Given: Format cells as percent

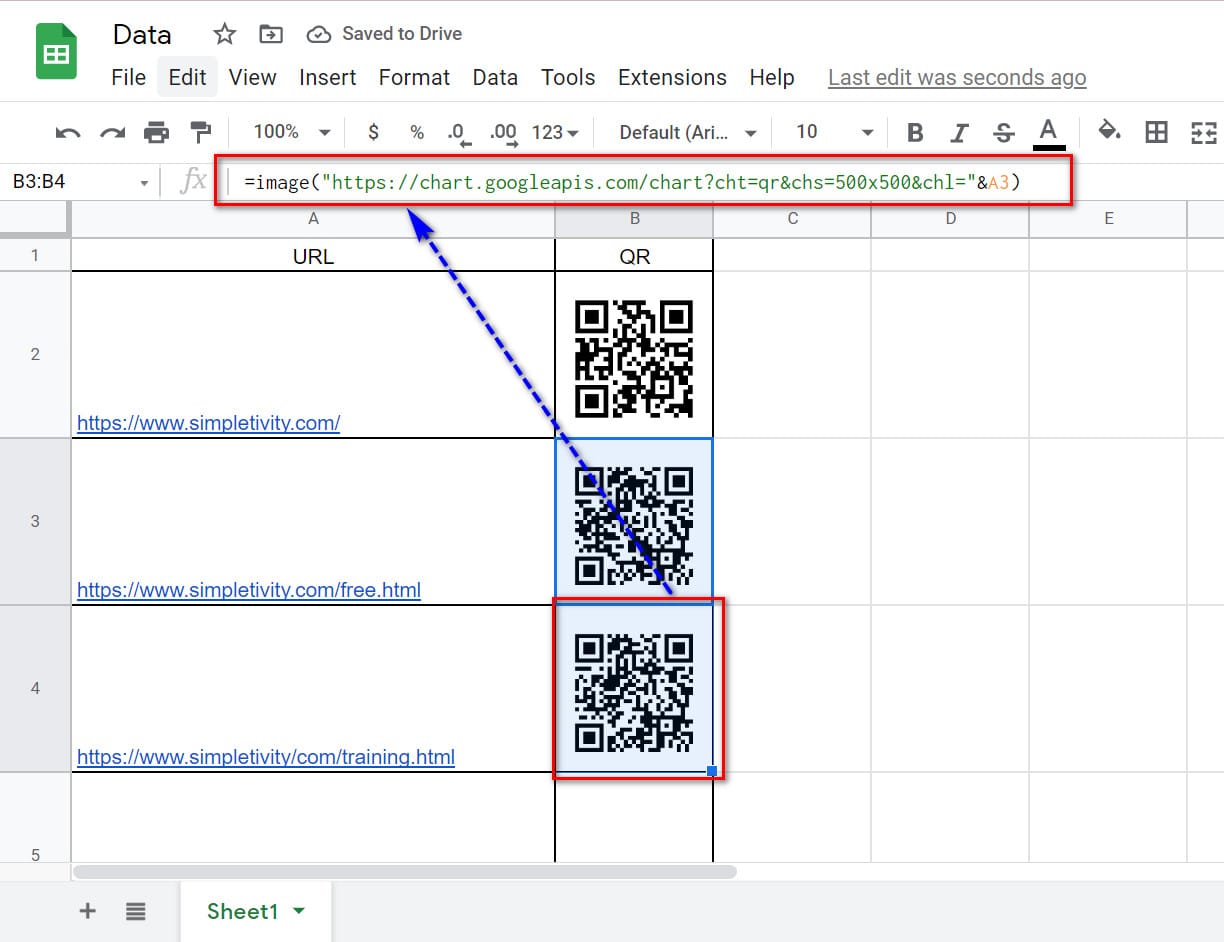Looking at the screenshot, I should (x=417, y=132).
